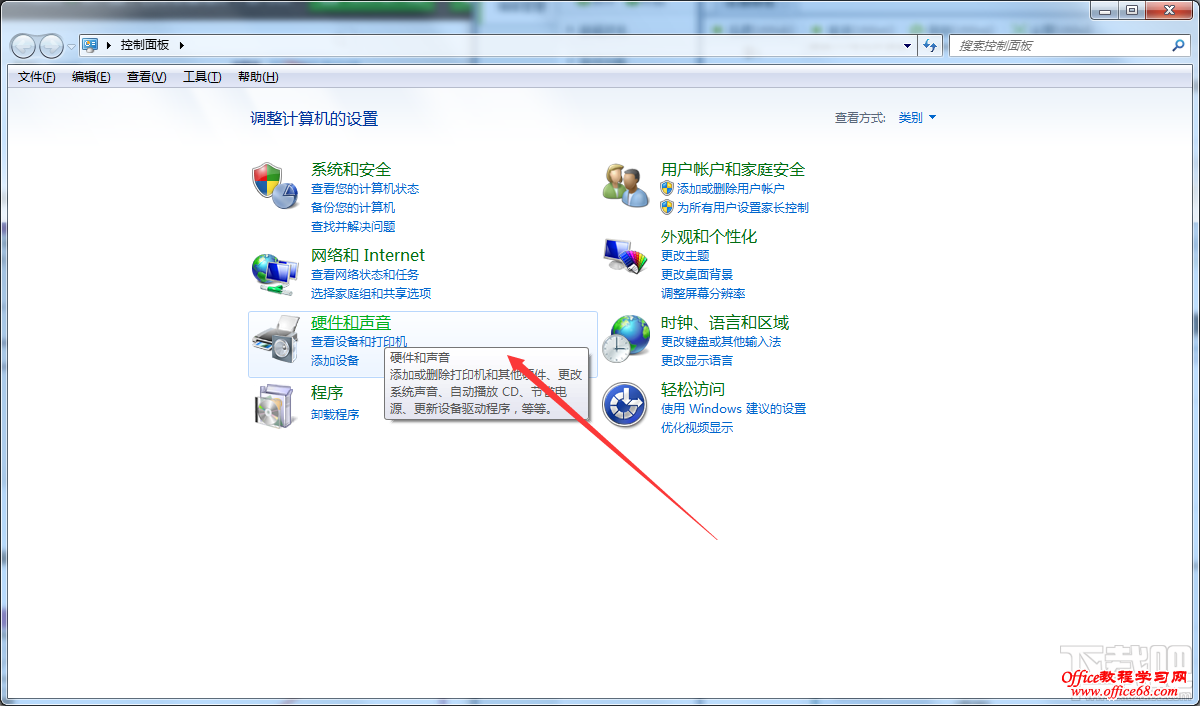Screen dimensions: 1200x706
Task: Click 更改桌面背景 link
Action: coord(697,274)
